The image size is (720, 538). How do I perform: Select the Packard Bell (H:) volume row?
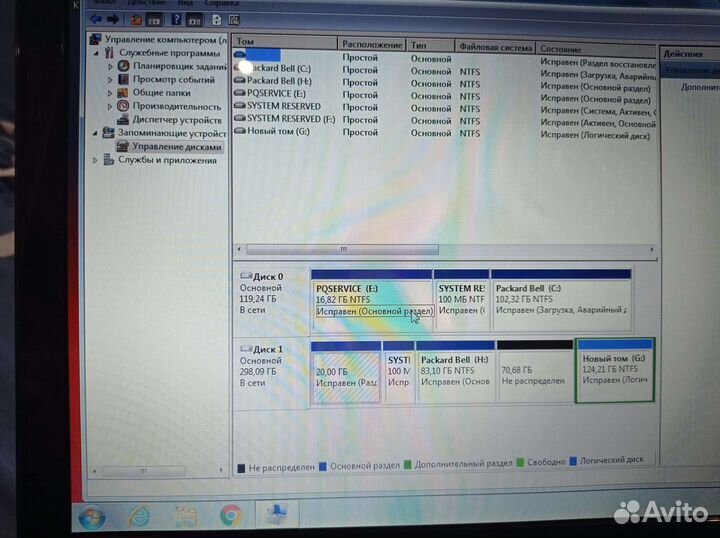coord(444,83)
